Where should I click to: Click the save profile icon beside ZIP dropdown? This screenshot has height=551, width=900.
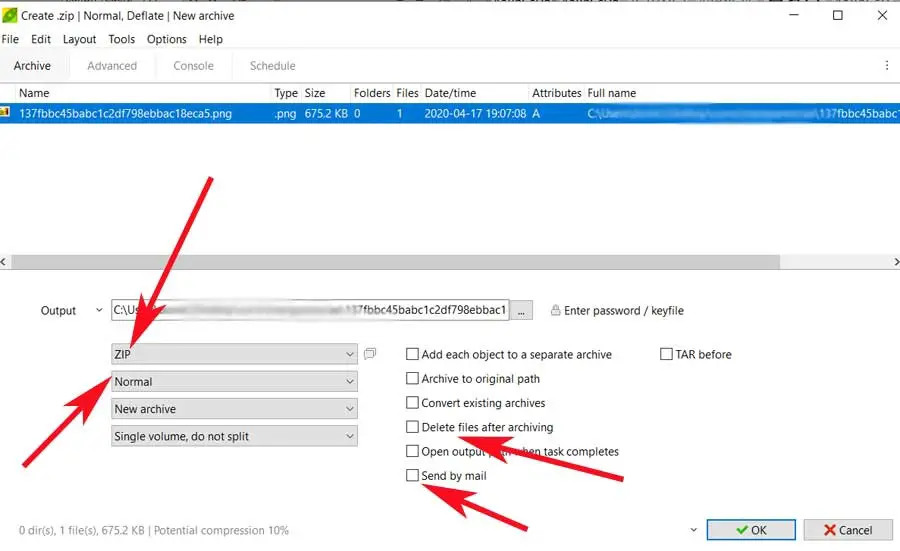coord(370,354)
